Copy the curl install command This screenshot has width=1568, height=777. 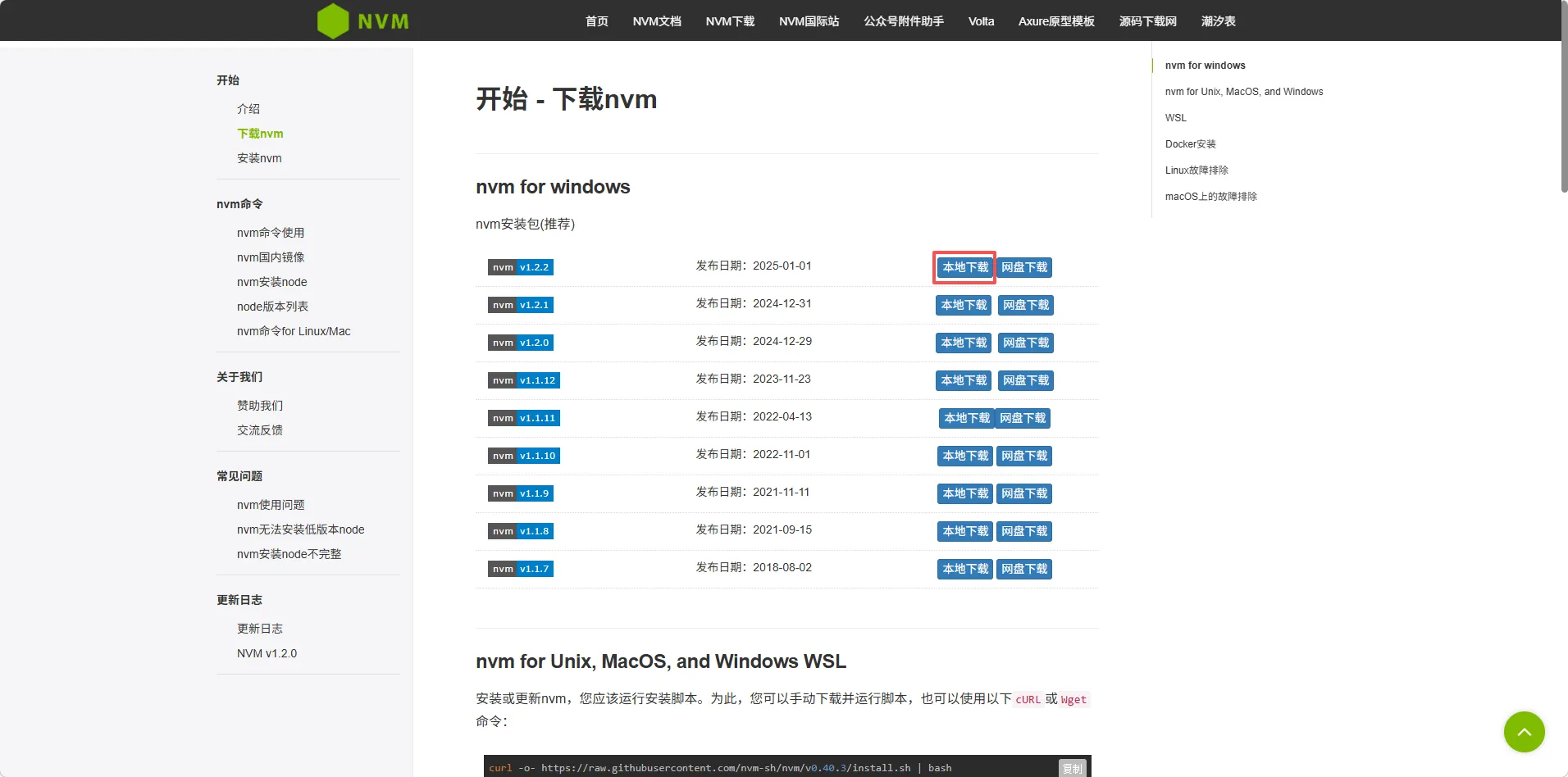pos(1072,768)
